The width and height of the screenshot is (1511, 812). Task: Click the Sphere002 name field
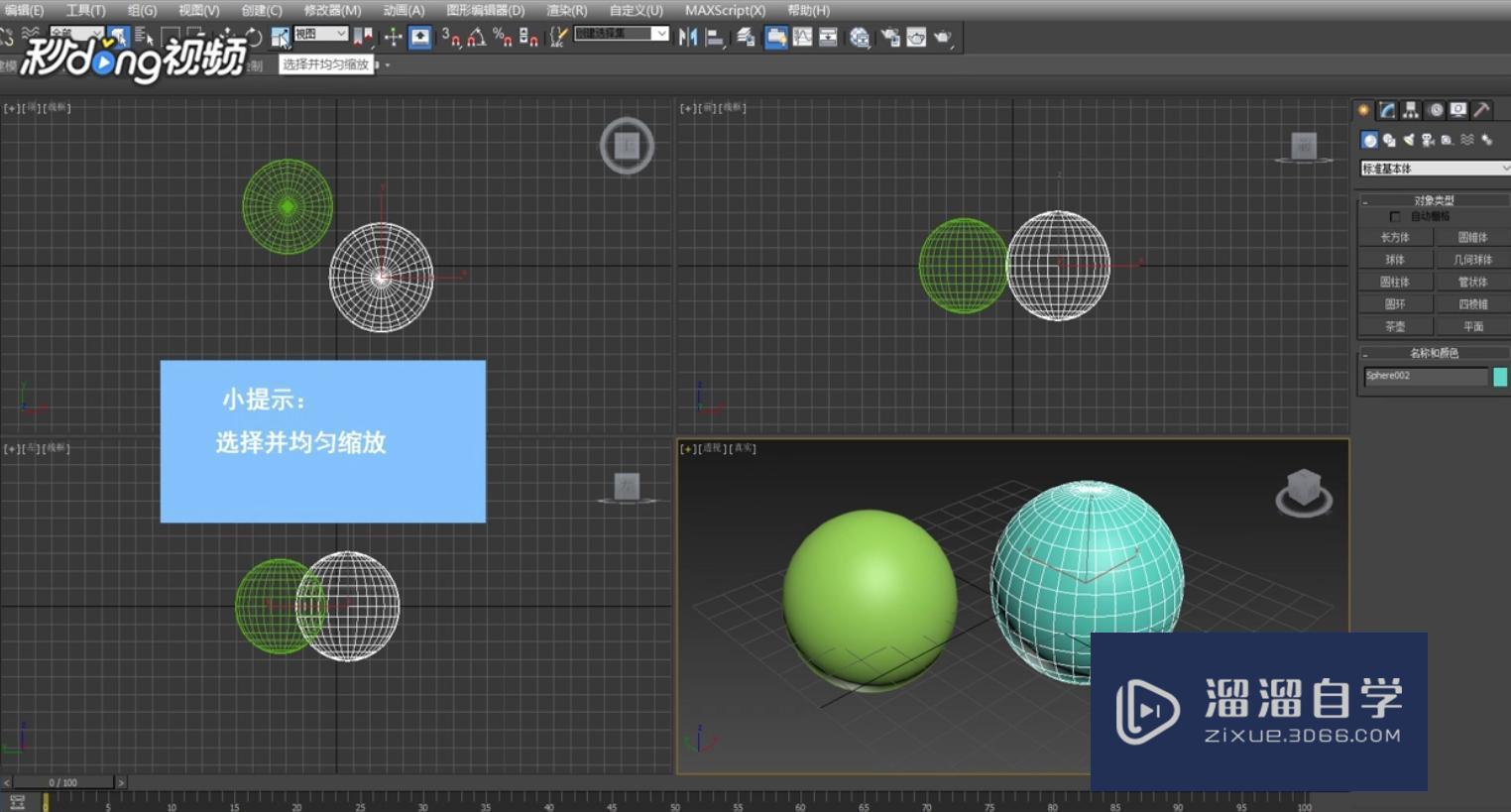pos(1425,376)
